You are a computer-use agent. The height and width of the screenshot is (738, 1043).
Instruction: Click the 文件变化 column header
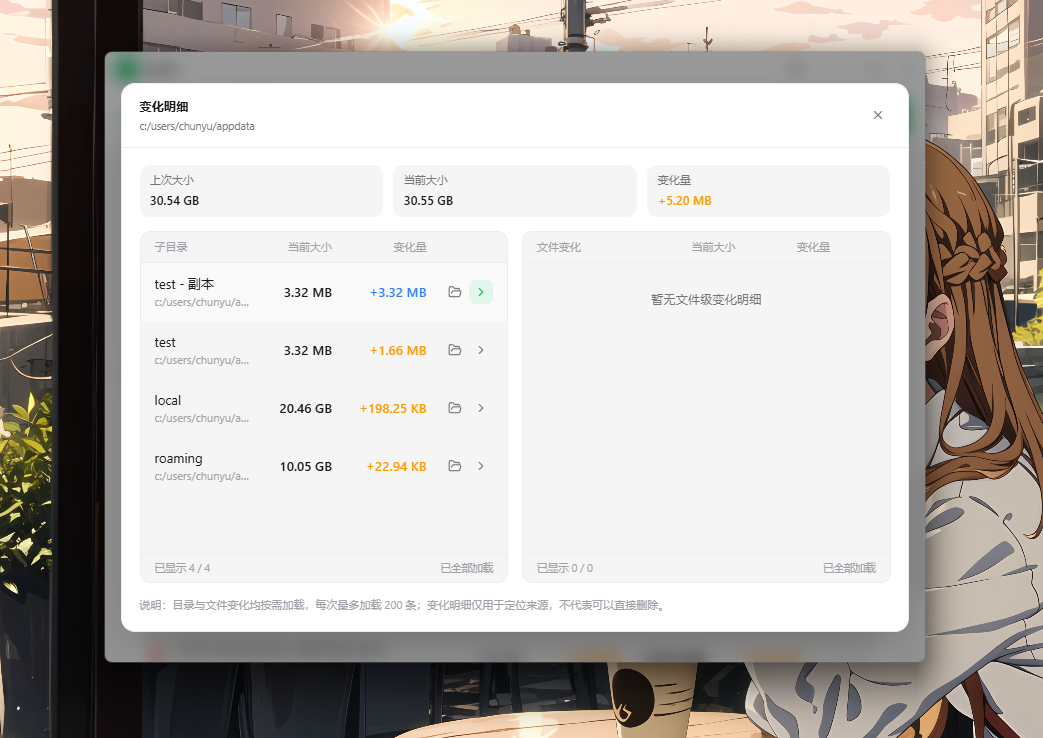(559, 247)
